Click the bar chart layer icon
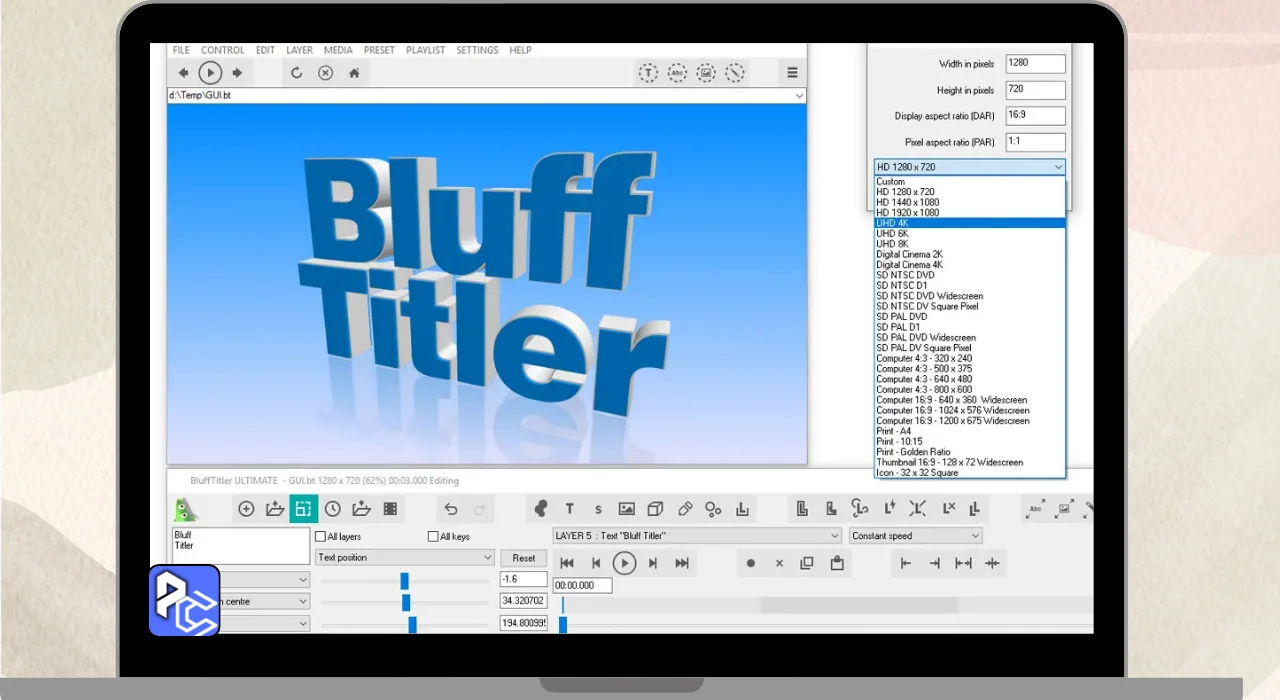 [742, 509]
